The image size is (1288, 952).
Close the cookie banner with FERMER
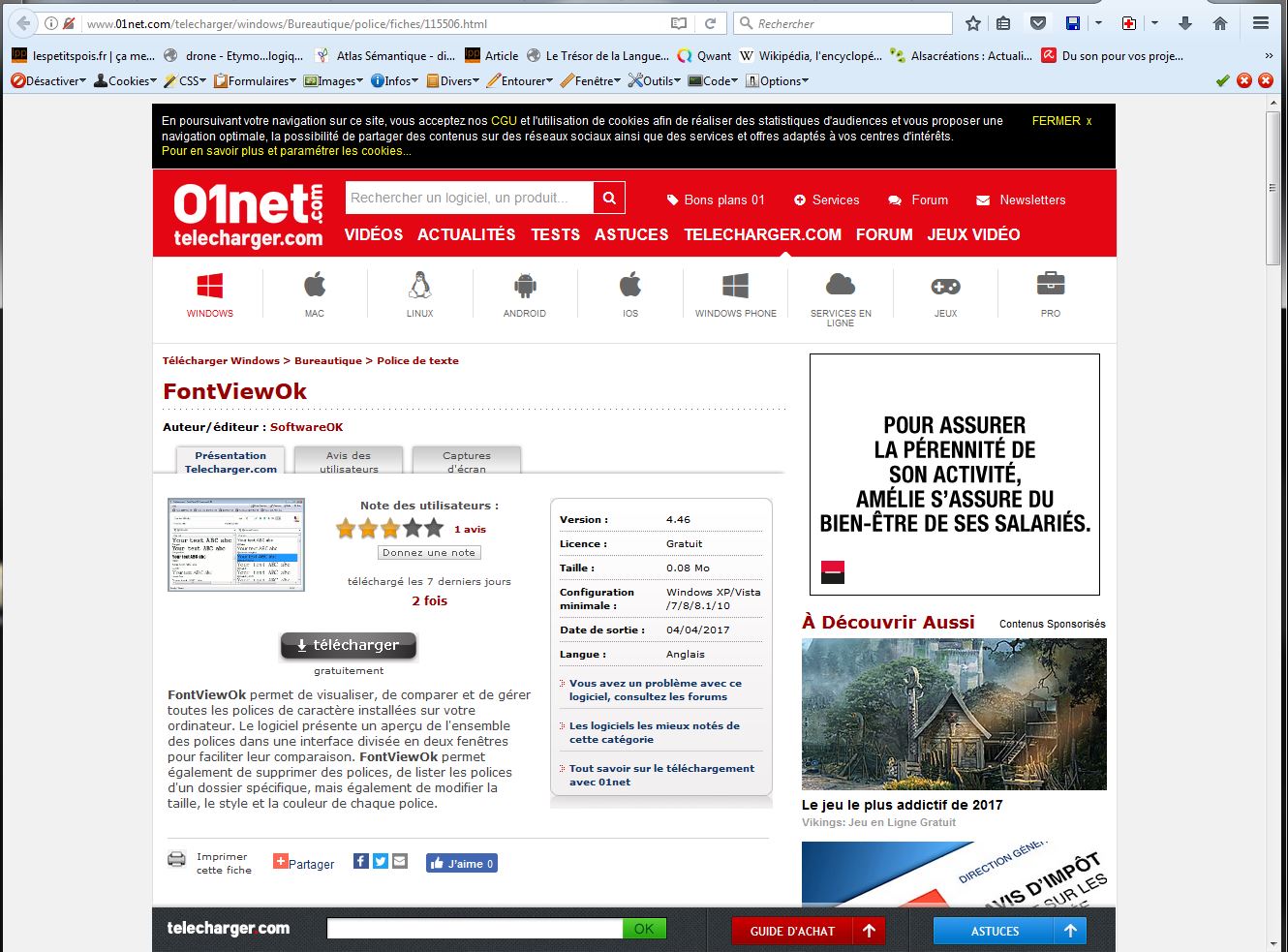[x=1061, y=121]
